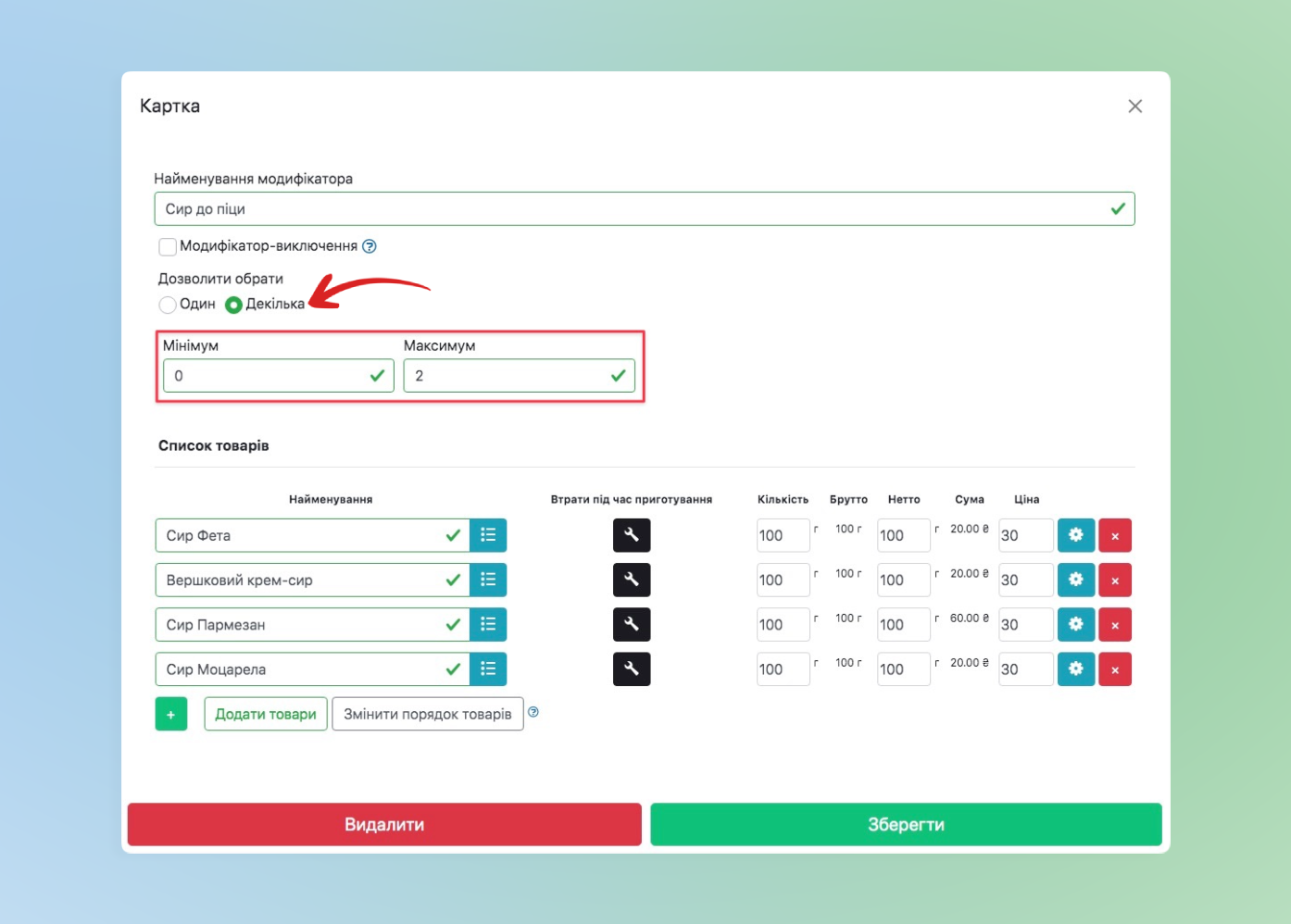This screenshot has height=924, width=1291.
Task: Open list selector for Сир Фета
Action: point(488,535)
